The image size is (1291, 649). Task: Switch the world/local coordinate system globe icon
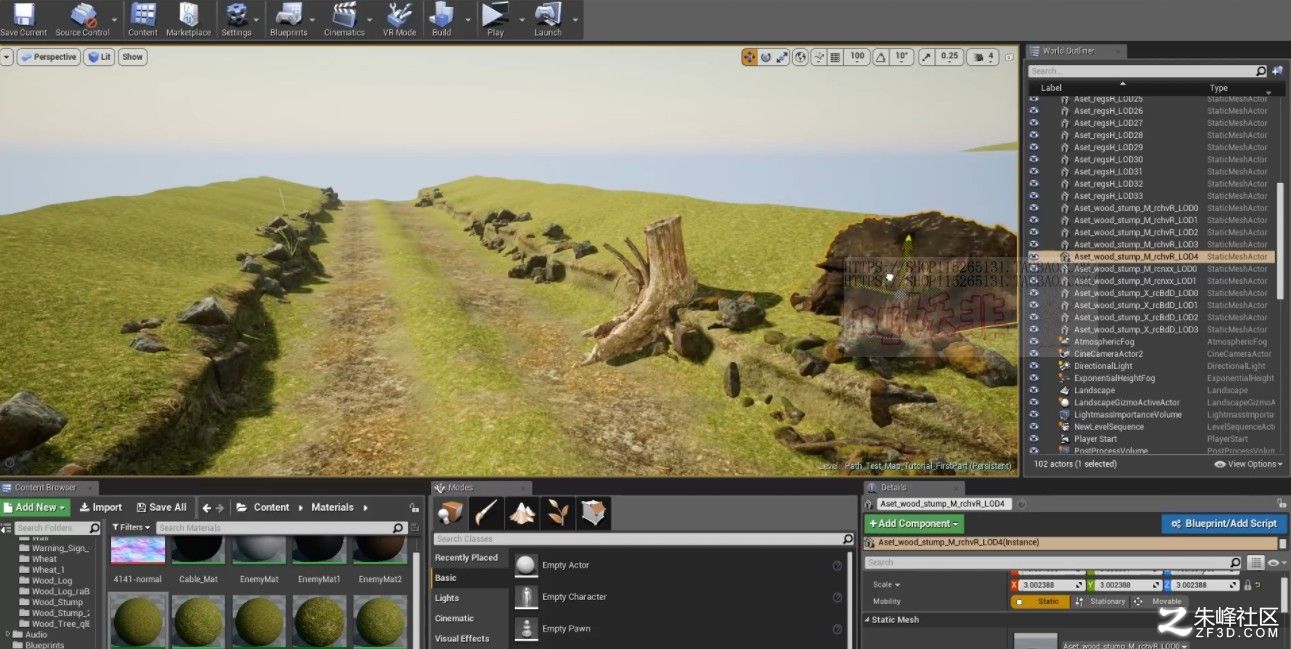pyautogui.click(x=800, y=57)
